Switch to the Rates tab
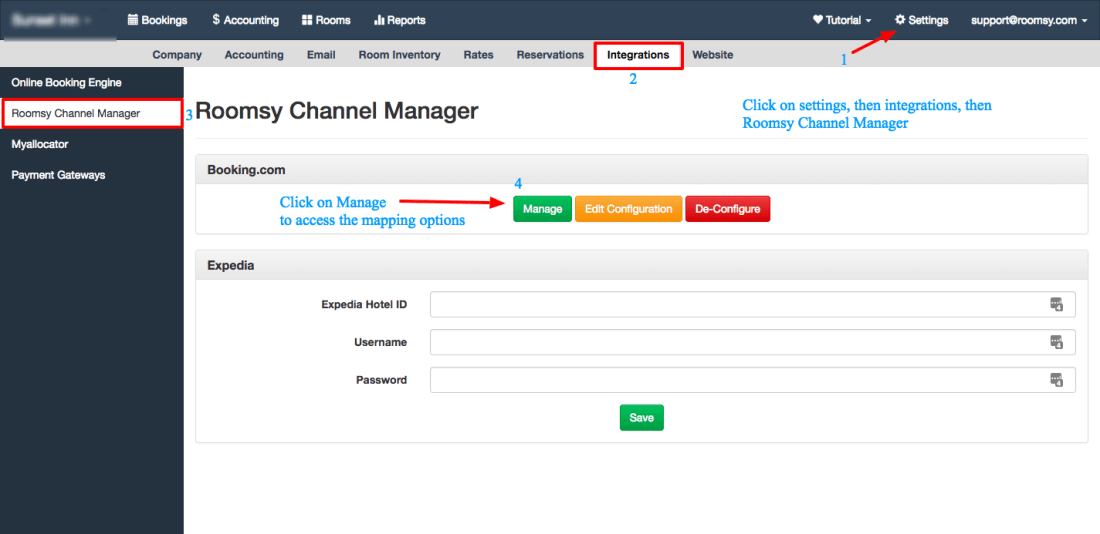The image size is (1100, 534). tap(478, 55)
